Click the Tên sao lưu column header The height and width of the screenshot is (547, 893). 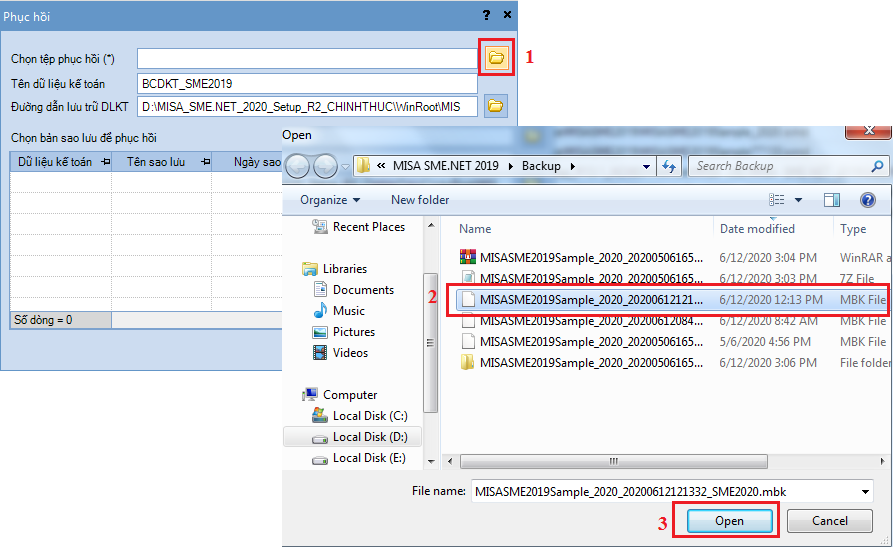point(162,162)
